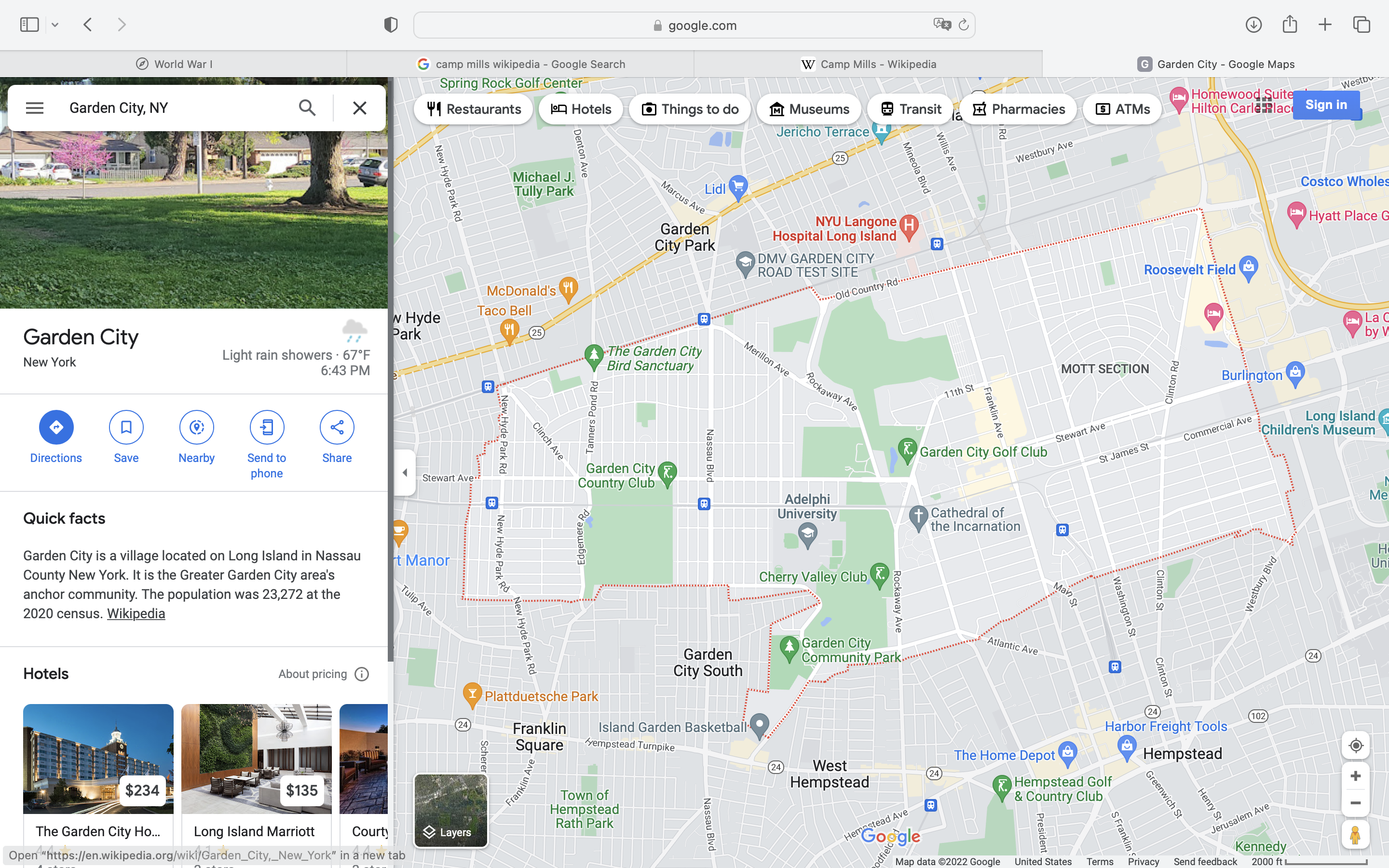Open About pricing info
Screen dimensions: 1389x868
[362, 674]
